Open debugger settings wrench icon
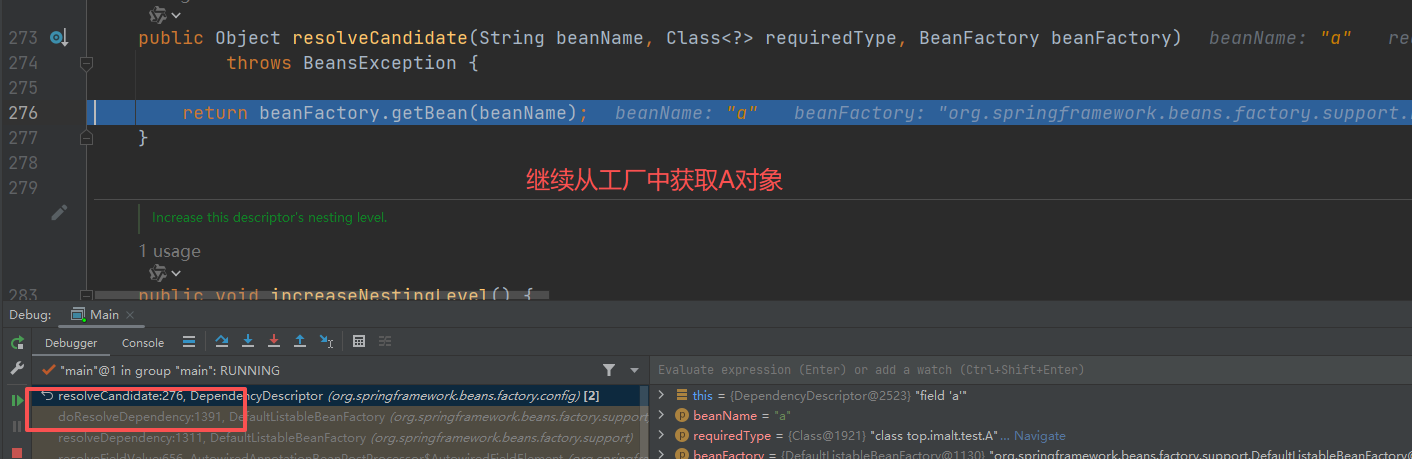1412x459 pixels. point(17,369)
